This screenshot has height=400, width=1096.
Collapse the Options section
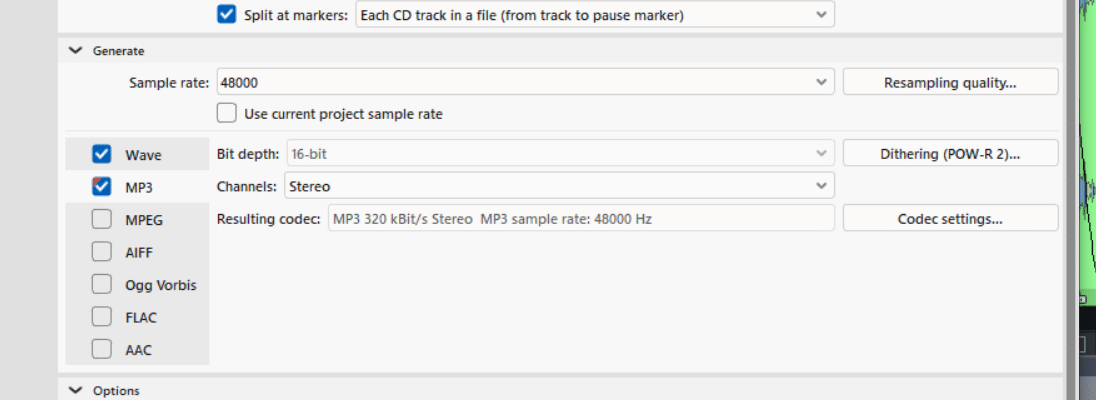[x=75, y=390]
